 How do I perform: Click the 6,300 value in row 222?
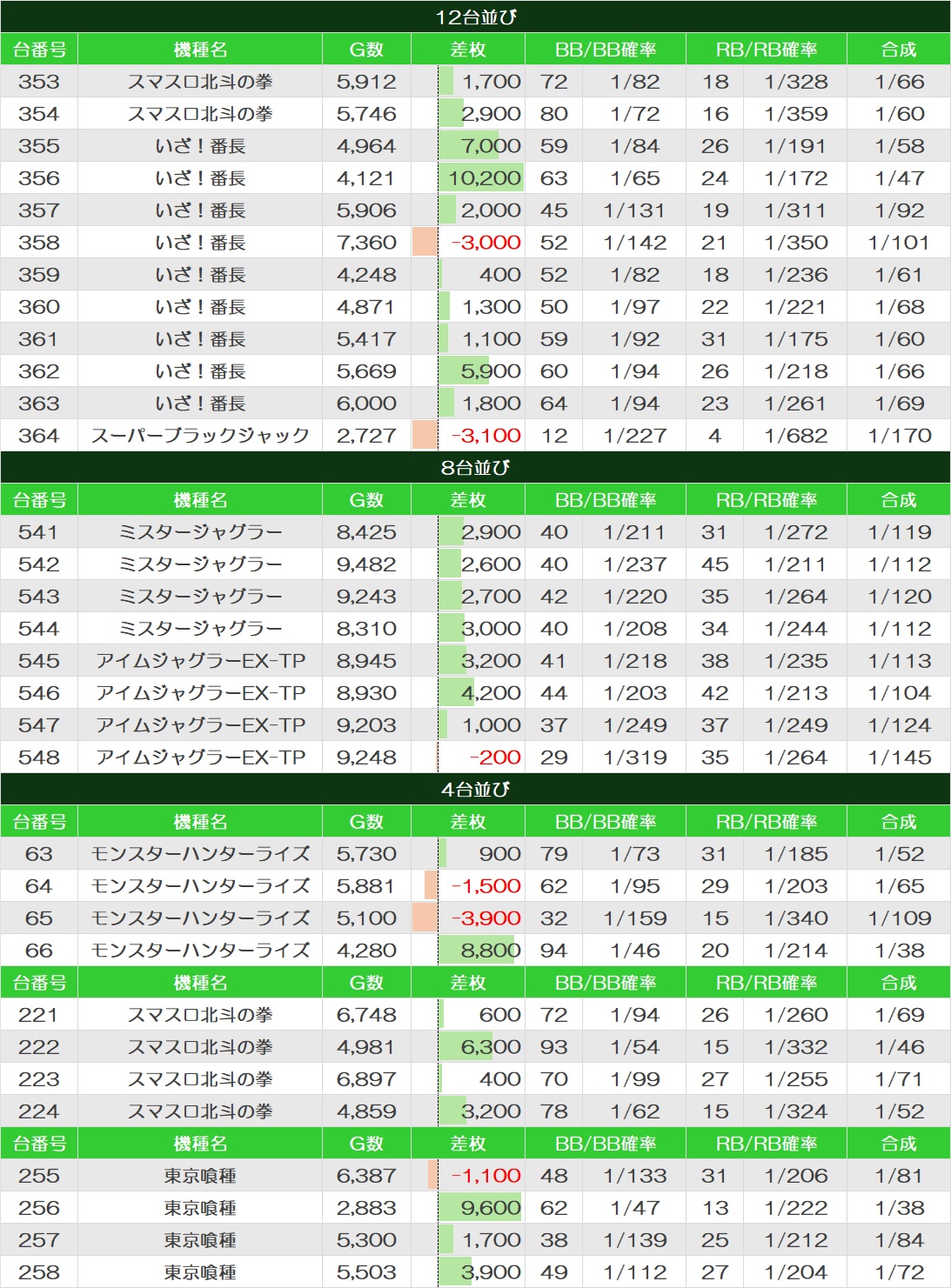(x=491, y=1047)
